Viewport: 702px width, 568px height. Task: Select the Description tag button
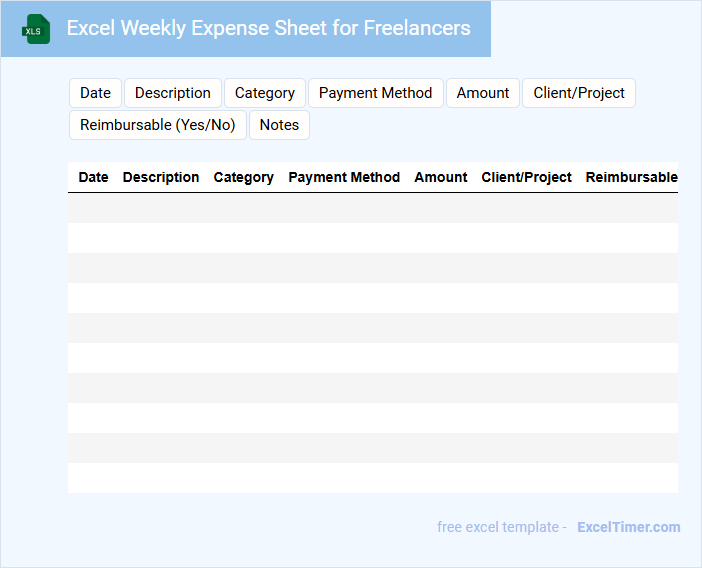pos(173,93)
